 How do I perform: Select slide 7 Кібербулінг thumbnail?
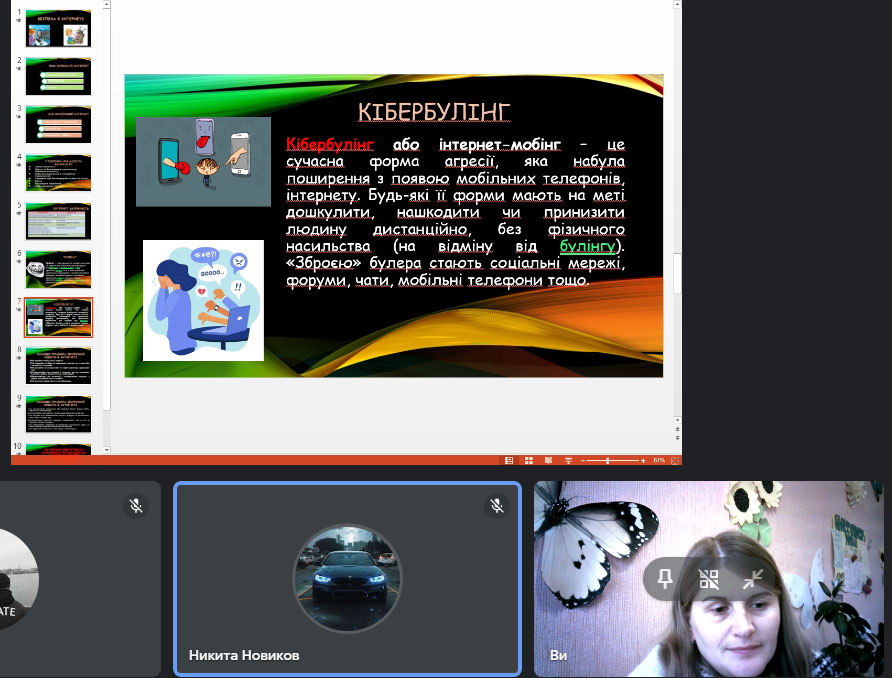coord(58,317)
